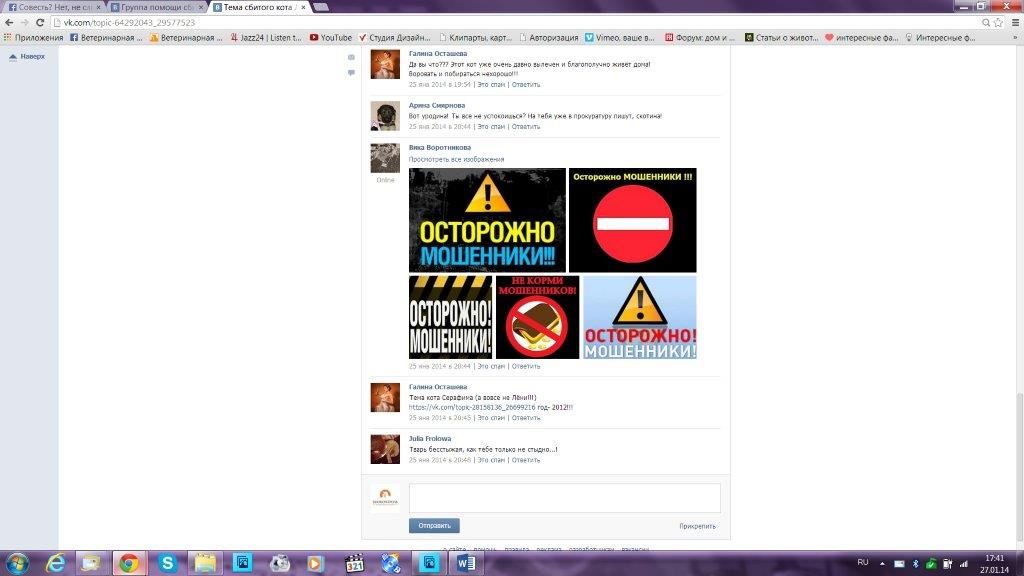Bookmark this page with the star icon
The image size is (1024, 576).
point(999,22)
